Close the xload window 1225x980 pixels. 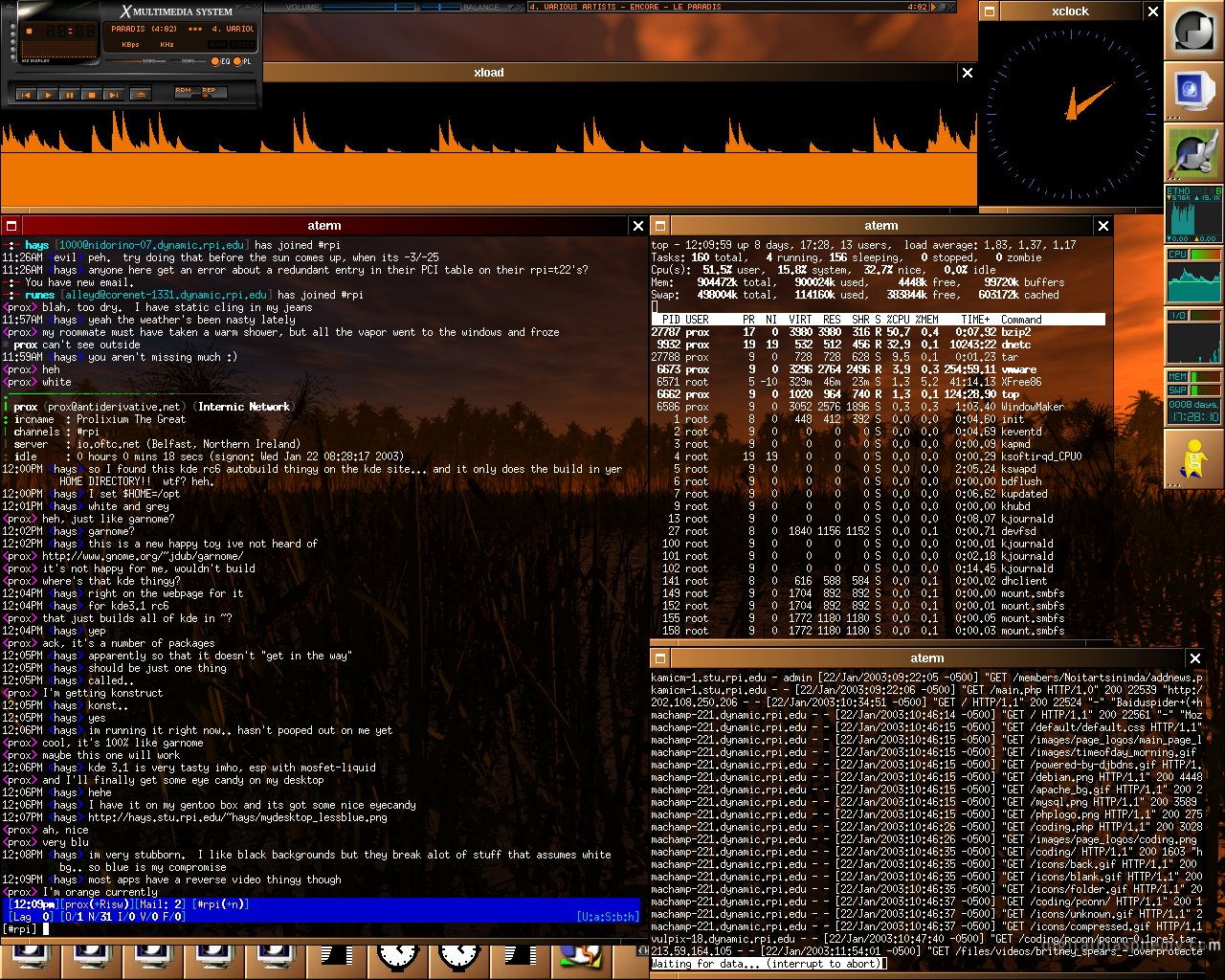point(967,73)
